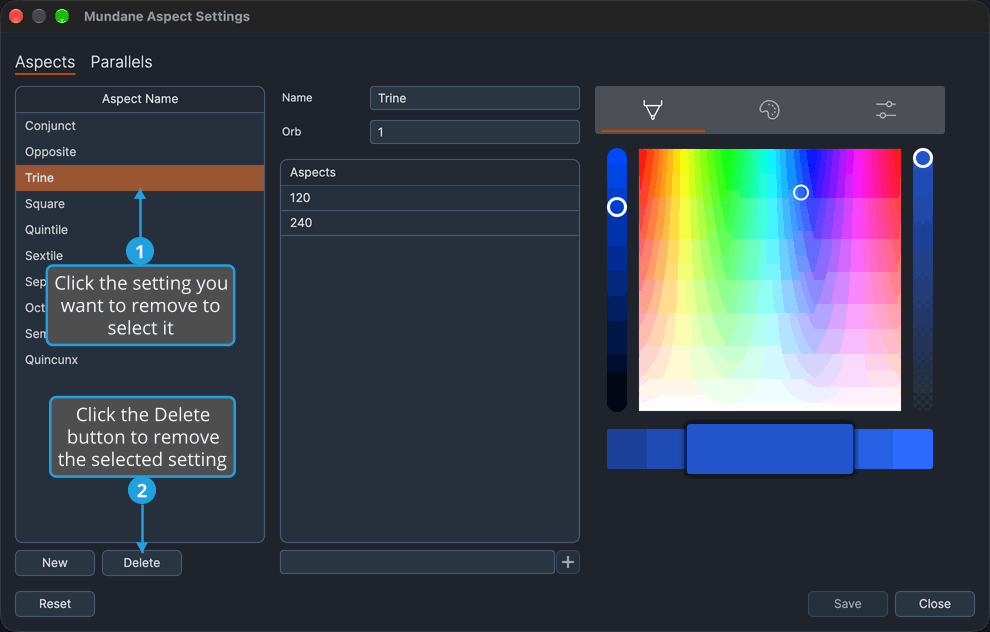Open the color picker pen tab icon
990x632 pixels.
(x=652, y=110)
